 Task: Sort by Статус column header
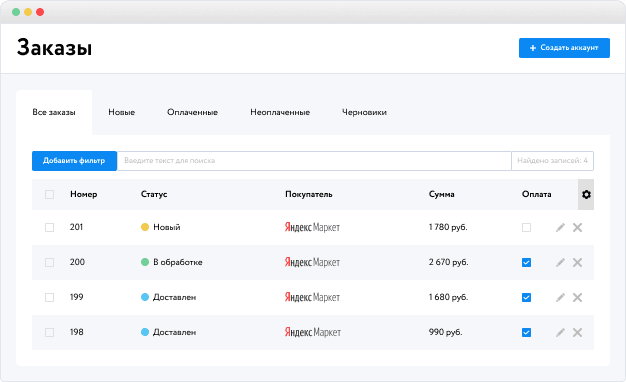coord(154,194)
